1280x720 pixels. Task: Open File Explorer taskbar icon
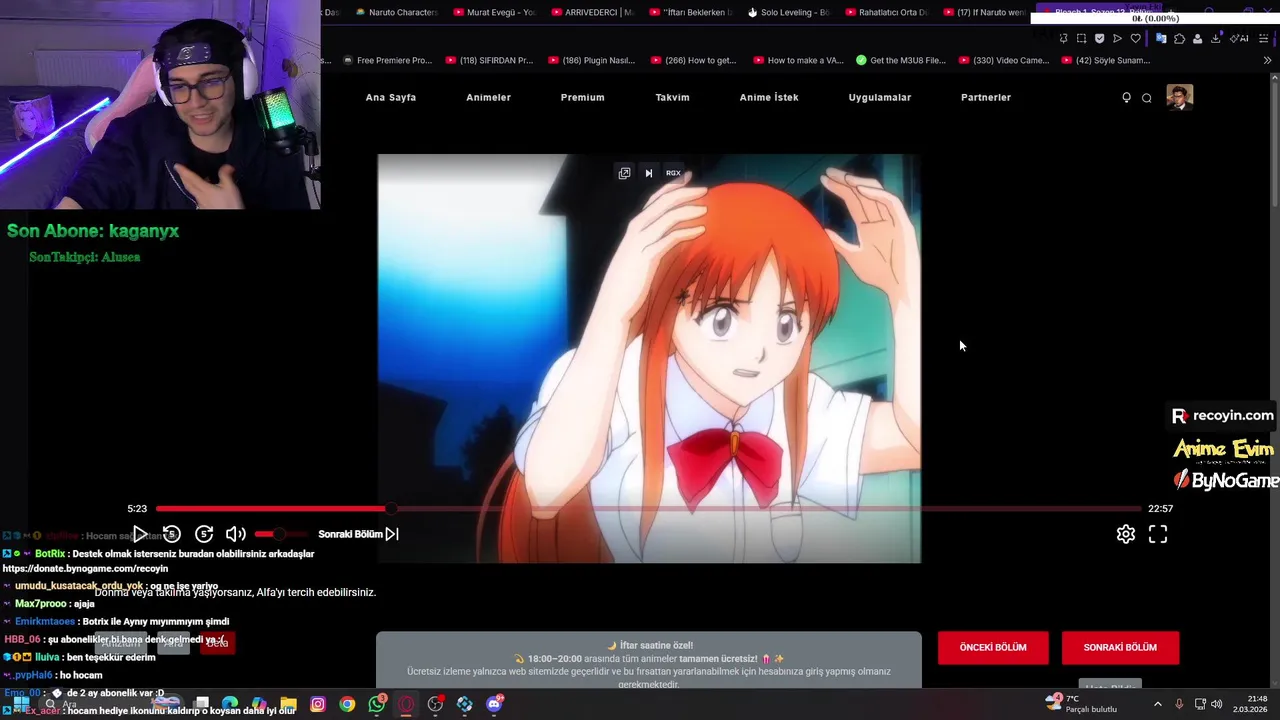289,704
